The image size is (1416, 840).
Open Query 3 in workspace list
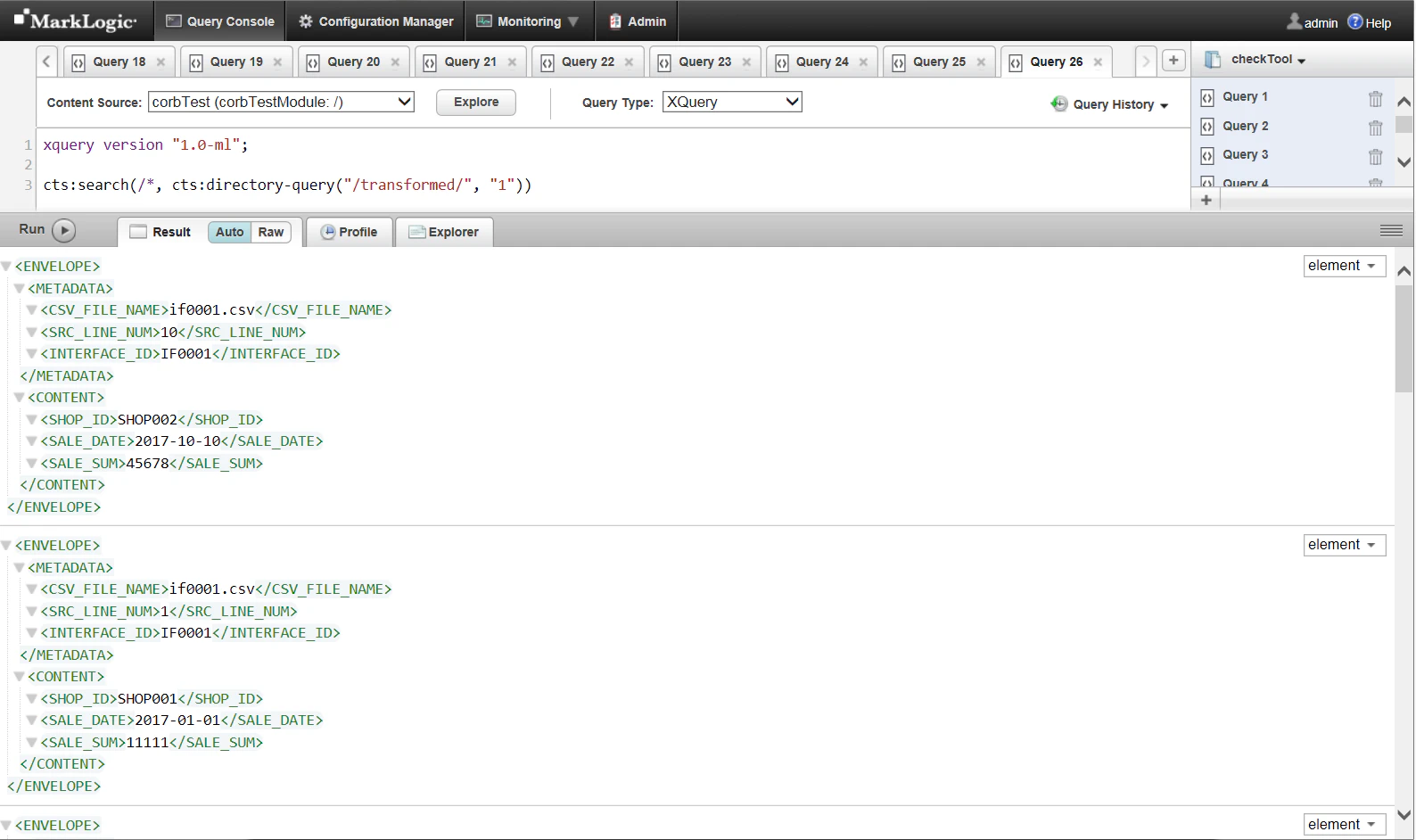pyautogui.click(x=1245, y=154)
